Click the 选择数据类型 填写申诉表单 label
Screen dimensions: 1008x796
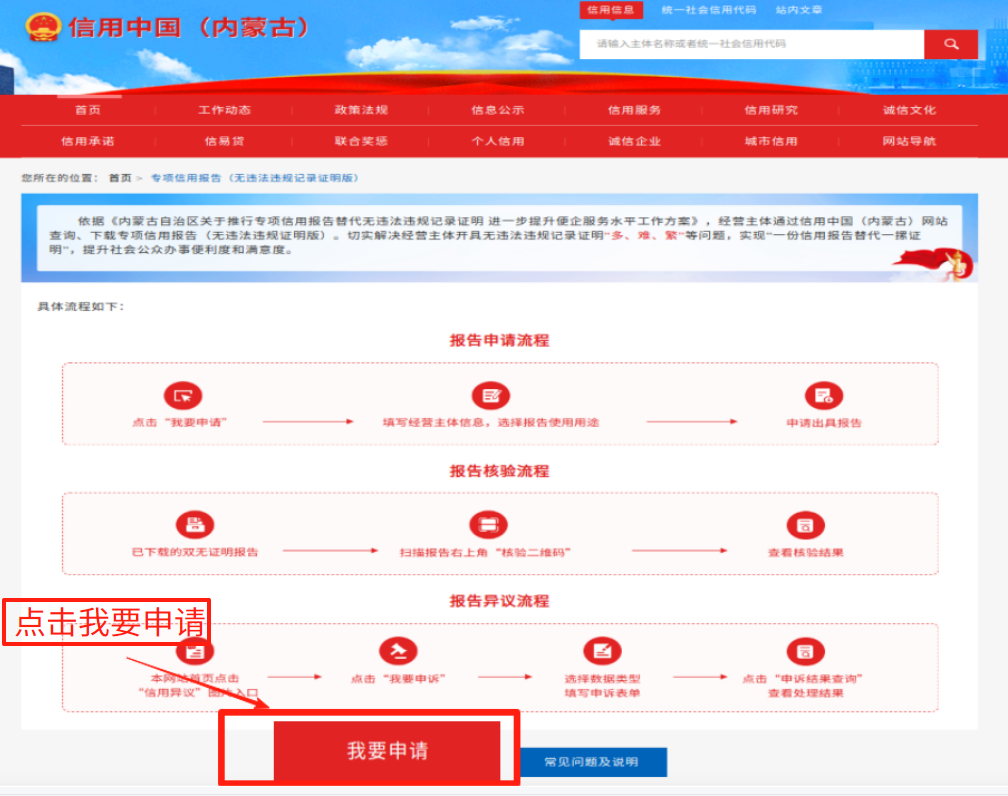tap(602, 685)
